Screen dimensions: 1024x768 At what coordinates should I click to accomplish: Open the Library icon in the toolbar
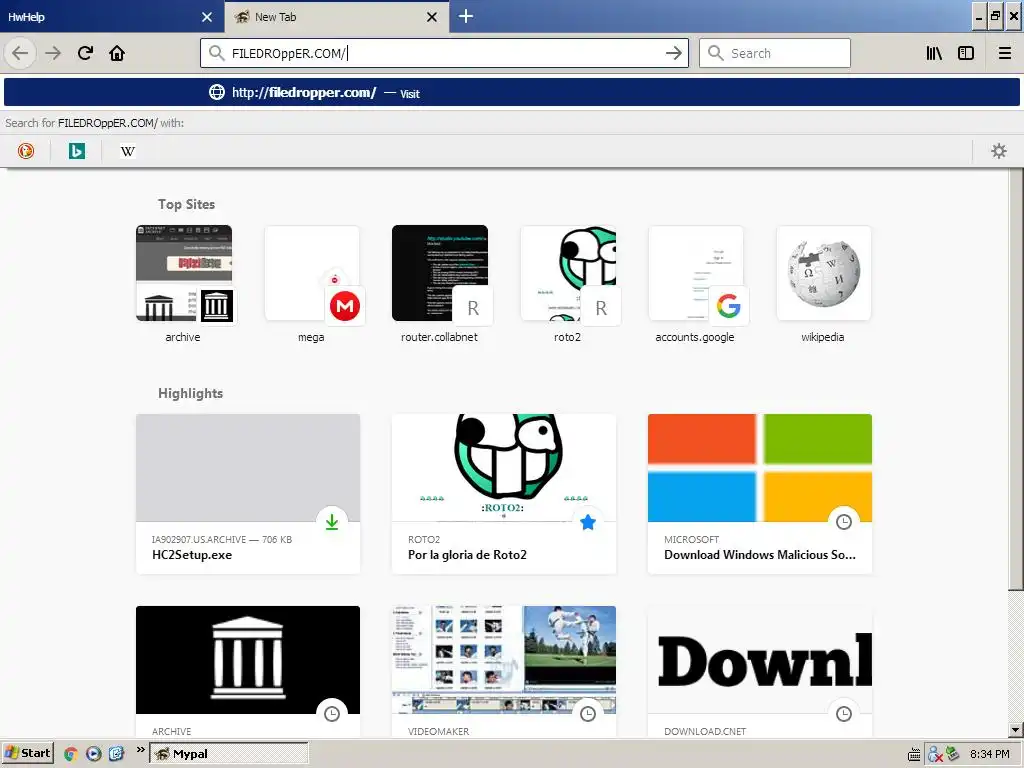click(934, 53)
